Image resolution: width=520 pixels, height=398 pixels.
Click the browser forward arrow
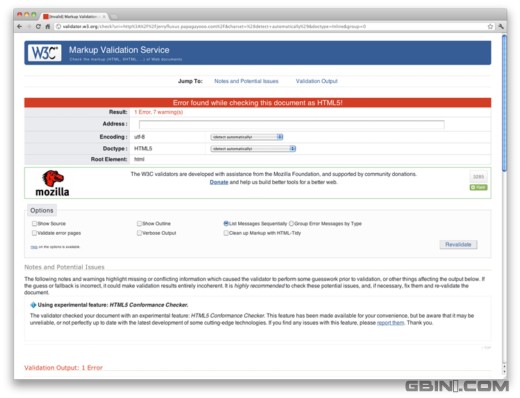[29, 26]
